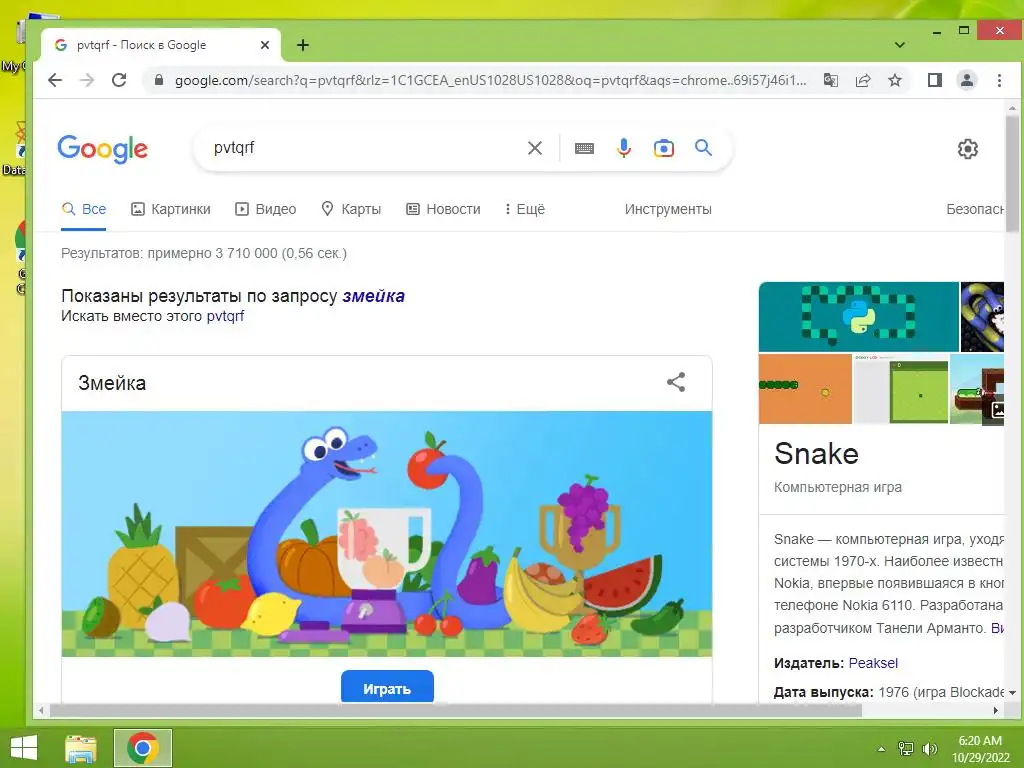This screenshot has height=768, width=1024.
Task: Clear the search query text
Action: click(535, 148)
